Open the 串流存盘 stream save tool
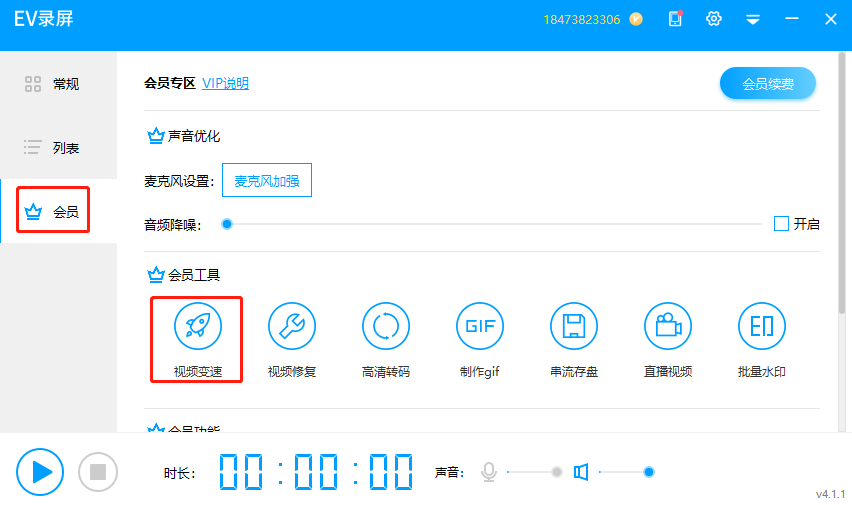The height and width of the screenshot is (505, 852). pyautogui.click(x=574, y=340)
